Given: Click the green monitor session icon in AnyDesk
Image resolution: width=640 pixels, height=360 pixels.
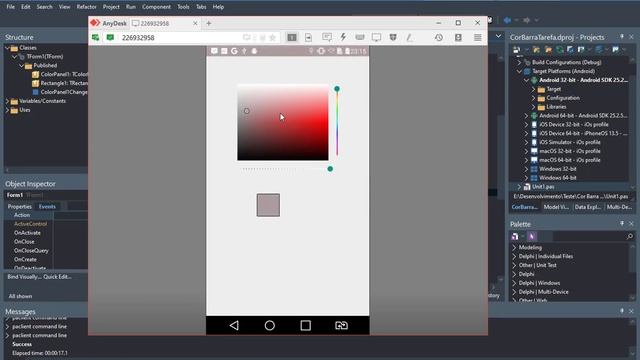Looking at the screenshot, I should coord(110,37).
